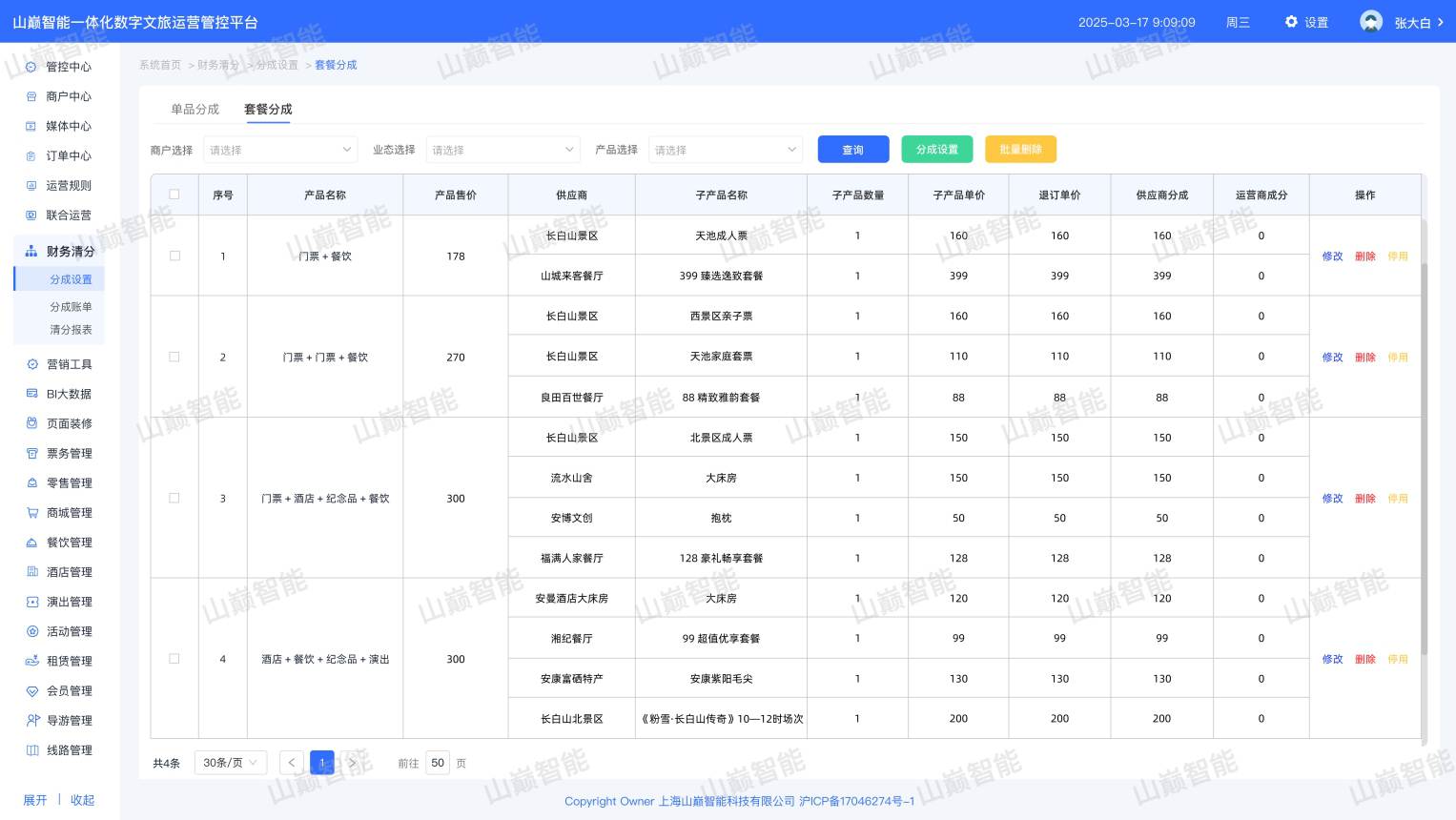This screenshot has height=820, width=1456.
Task: Switch to the 单品分成 tab
Action: (195, 110)
